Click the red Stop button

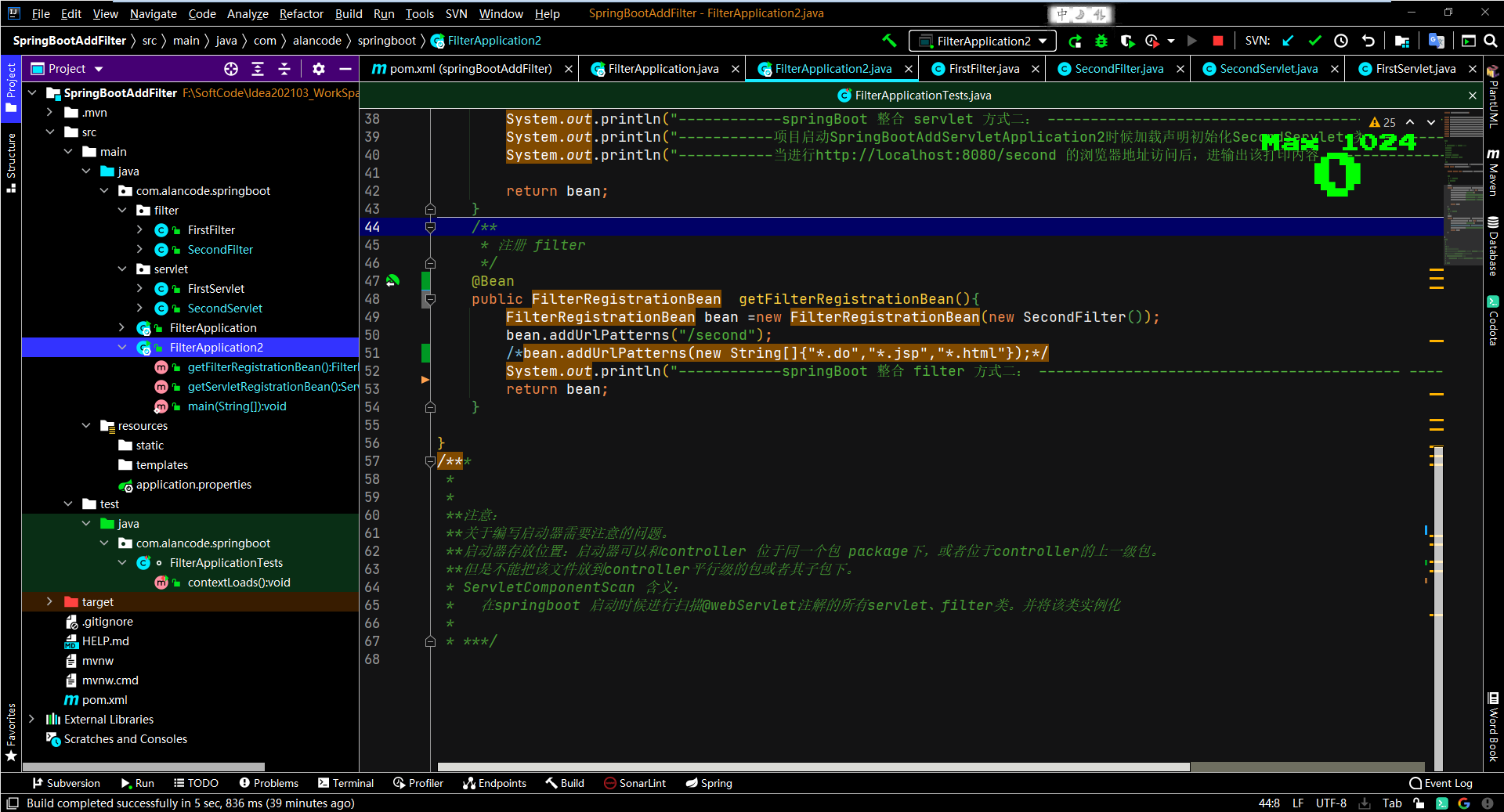tap(1217, 41)
